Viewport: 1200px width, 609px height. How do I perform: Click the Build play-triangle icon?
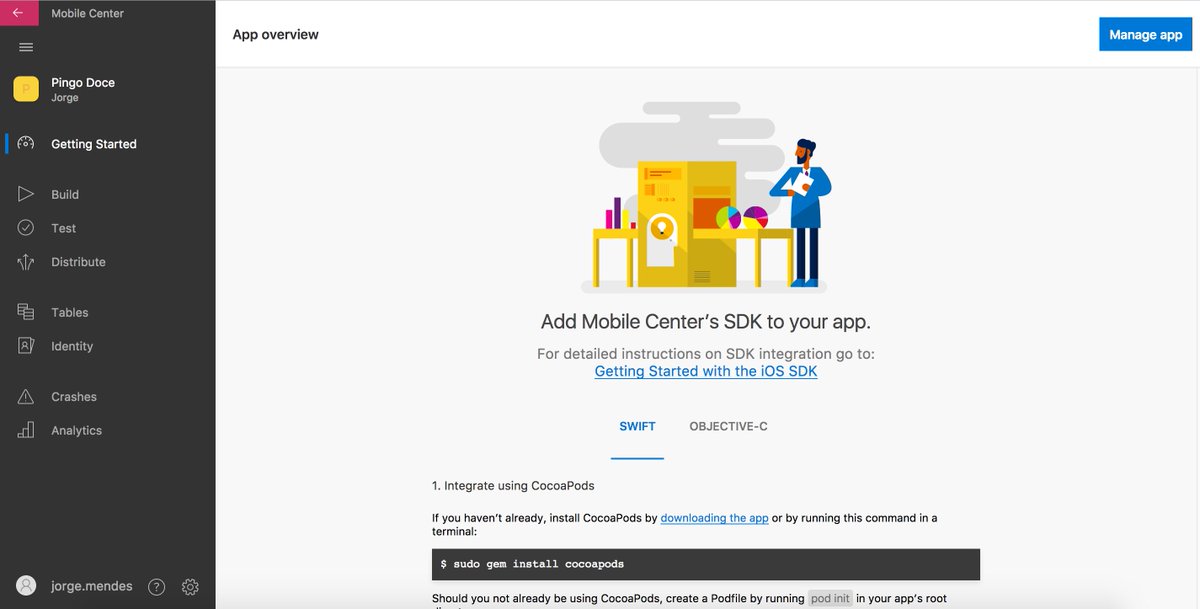[x=26, y=194]
